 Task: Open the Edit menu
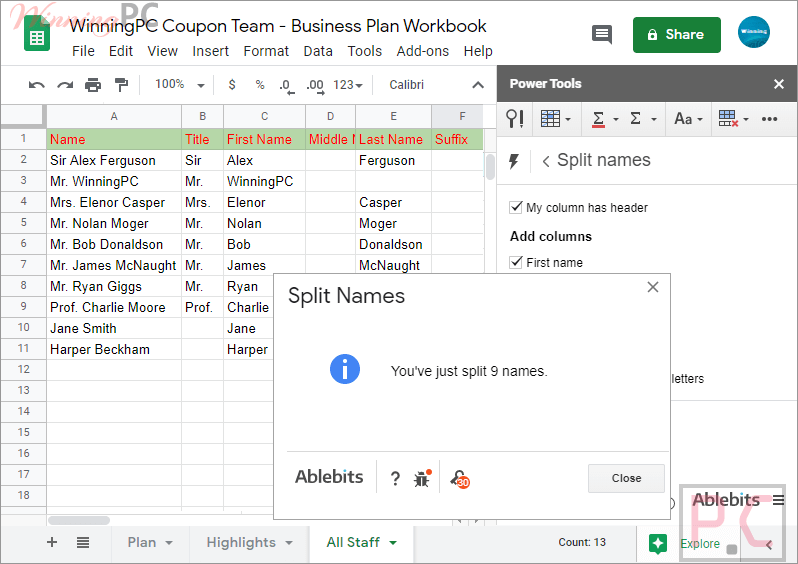click(121, 51)
